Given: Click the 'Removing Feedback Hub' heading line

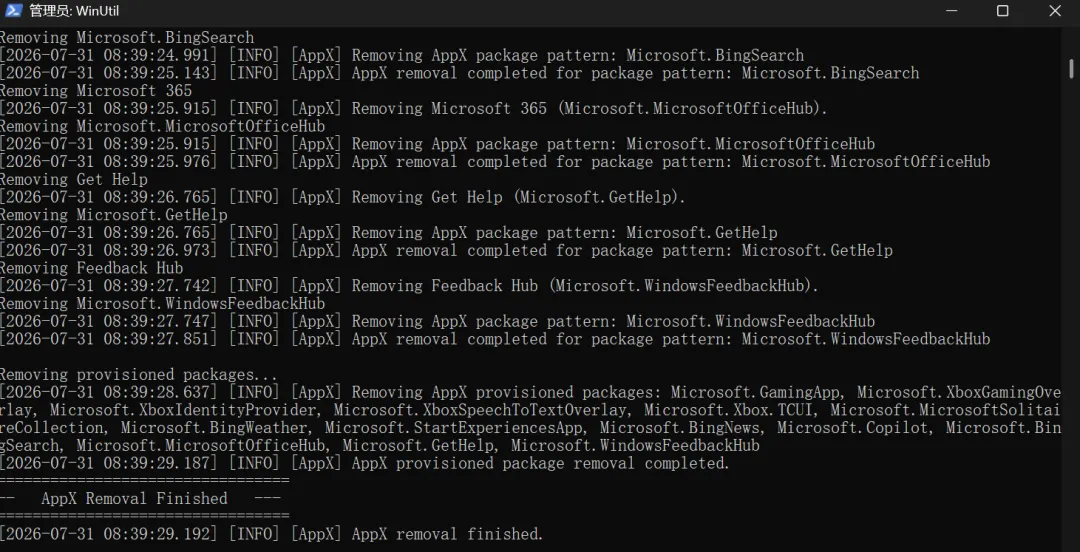Looking at the screenshot, I should [92, 268].
